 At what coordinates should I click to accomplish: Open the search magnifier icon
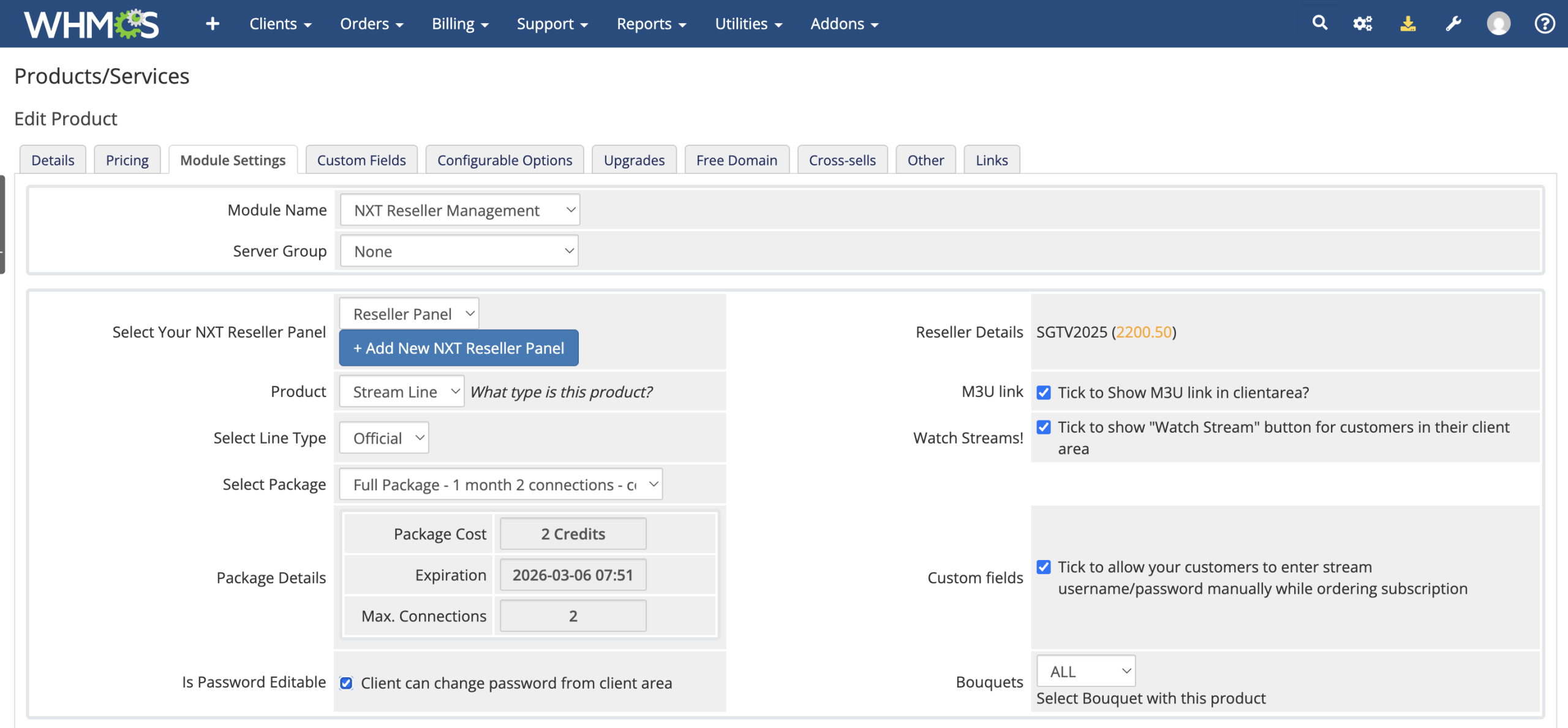point(1320,23)
